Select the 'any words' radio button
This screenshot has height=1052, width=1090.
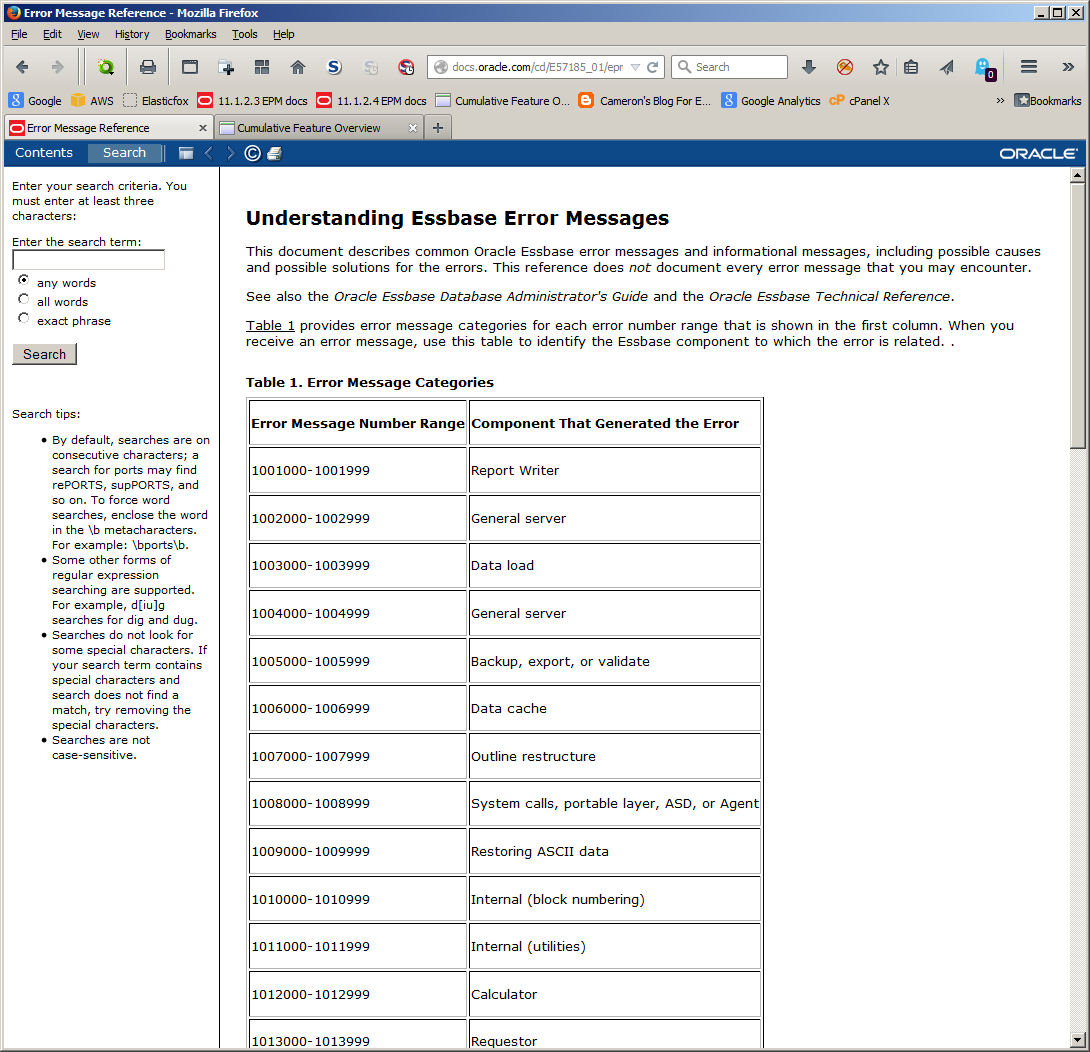[x=24, y=280]
